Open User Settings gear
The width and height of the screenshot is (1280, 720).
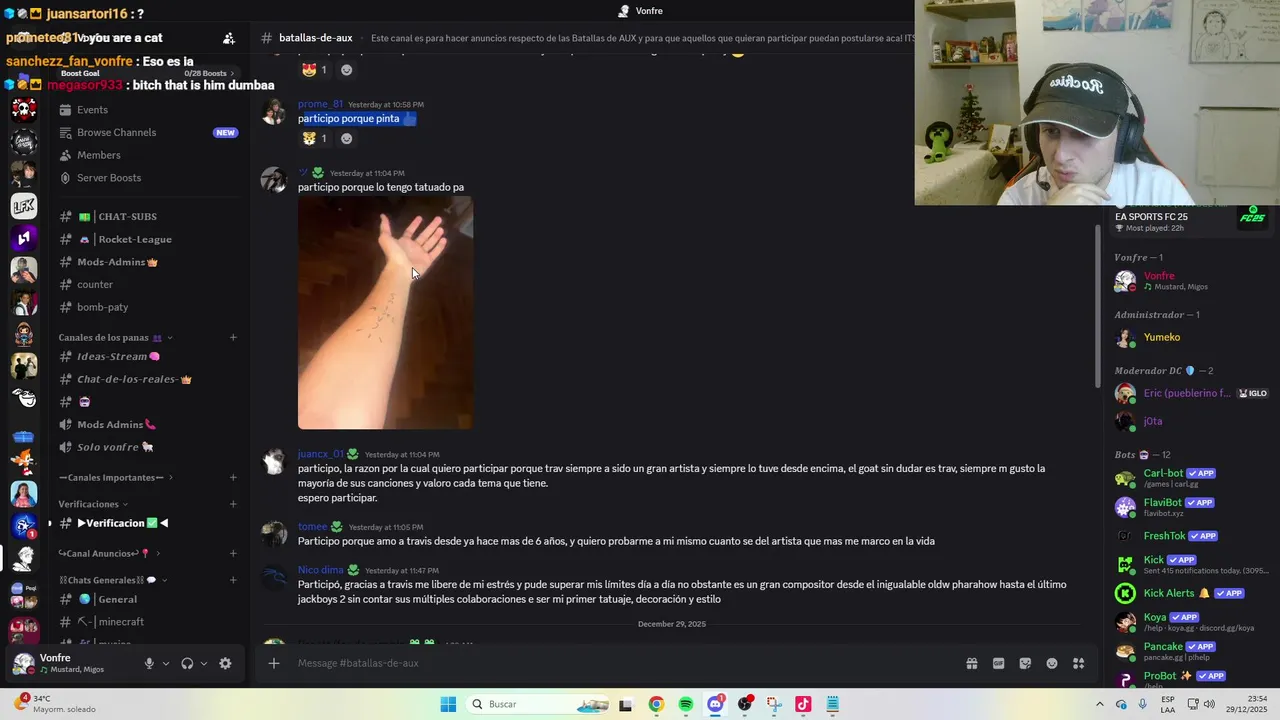225,663
